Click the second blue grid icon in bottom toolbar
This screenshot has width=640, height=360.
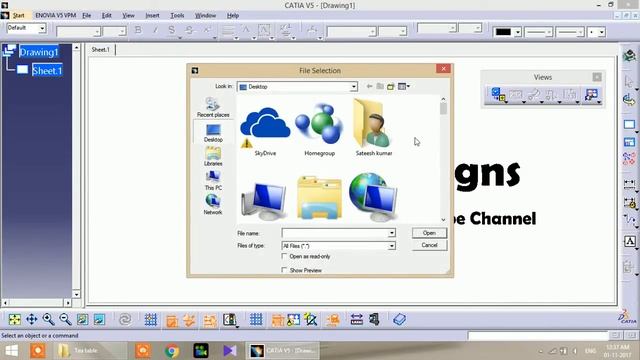(256, 320)
